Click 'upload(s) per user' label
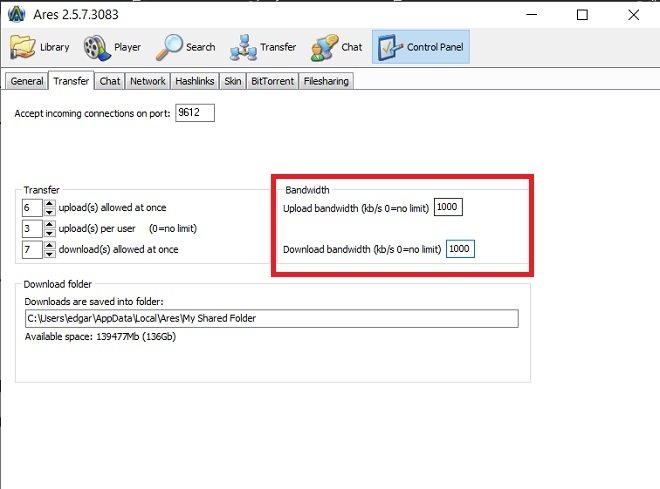This screenshot has width=660, height=489. [97, 229]
